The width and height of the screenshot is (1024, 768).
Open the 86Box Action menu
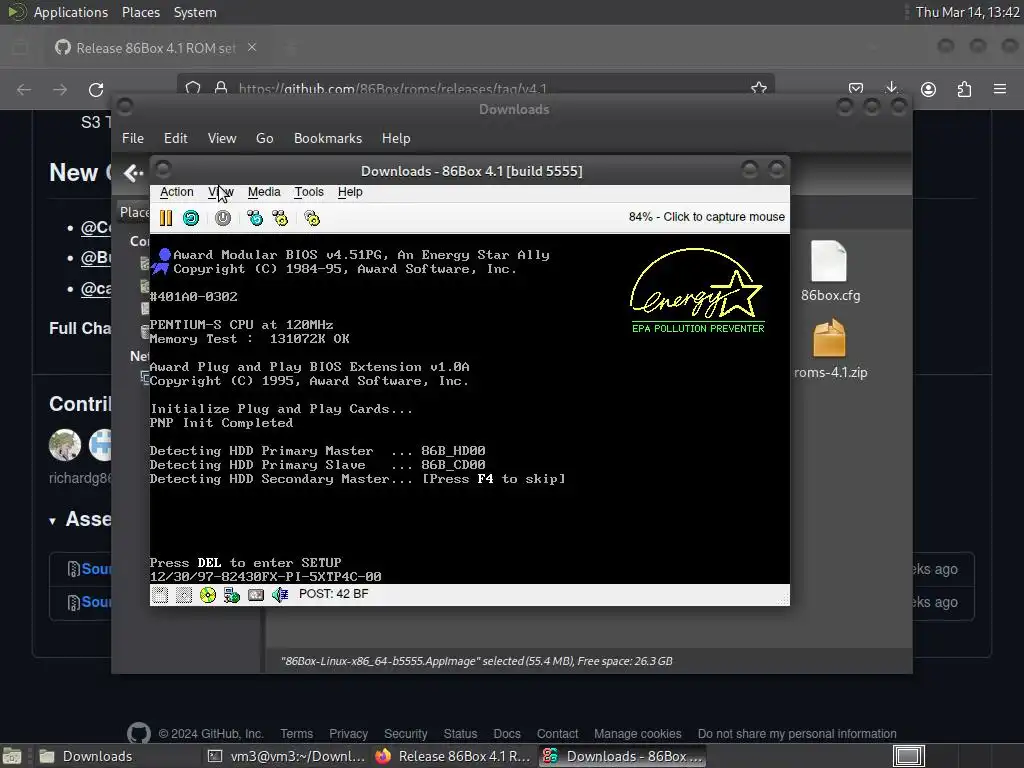[x=176, y=192]
